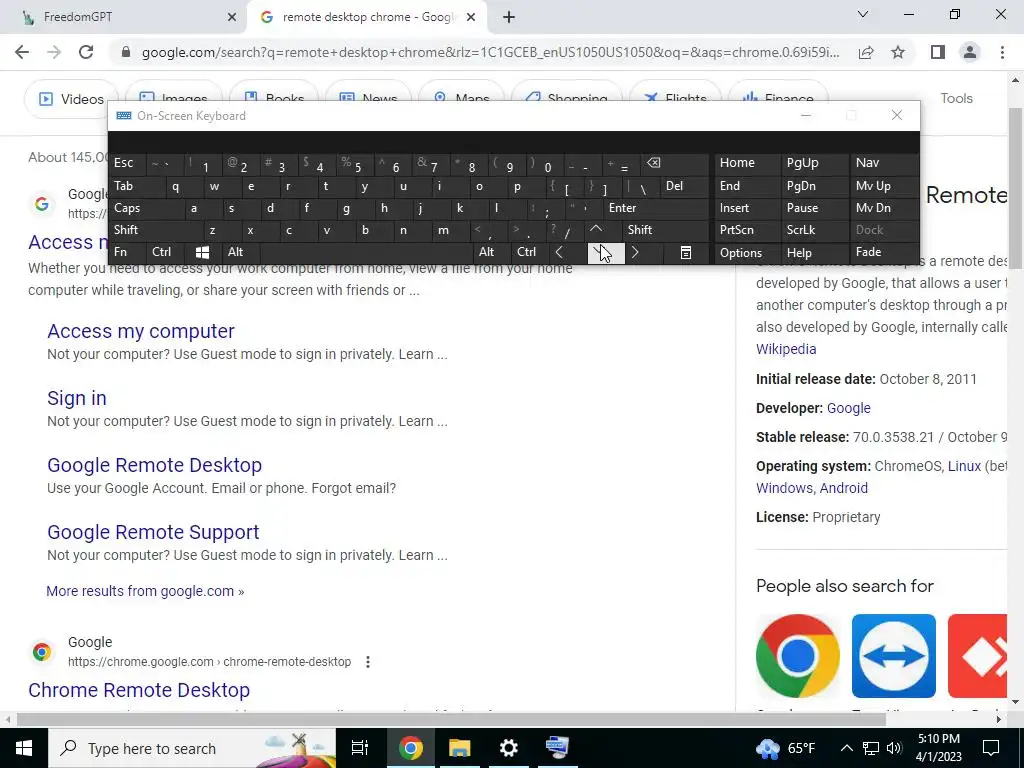Tap the Tab key on keyboard
Viewport: 1024px width, 768px height.
137,186
